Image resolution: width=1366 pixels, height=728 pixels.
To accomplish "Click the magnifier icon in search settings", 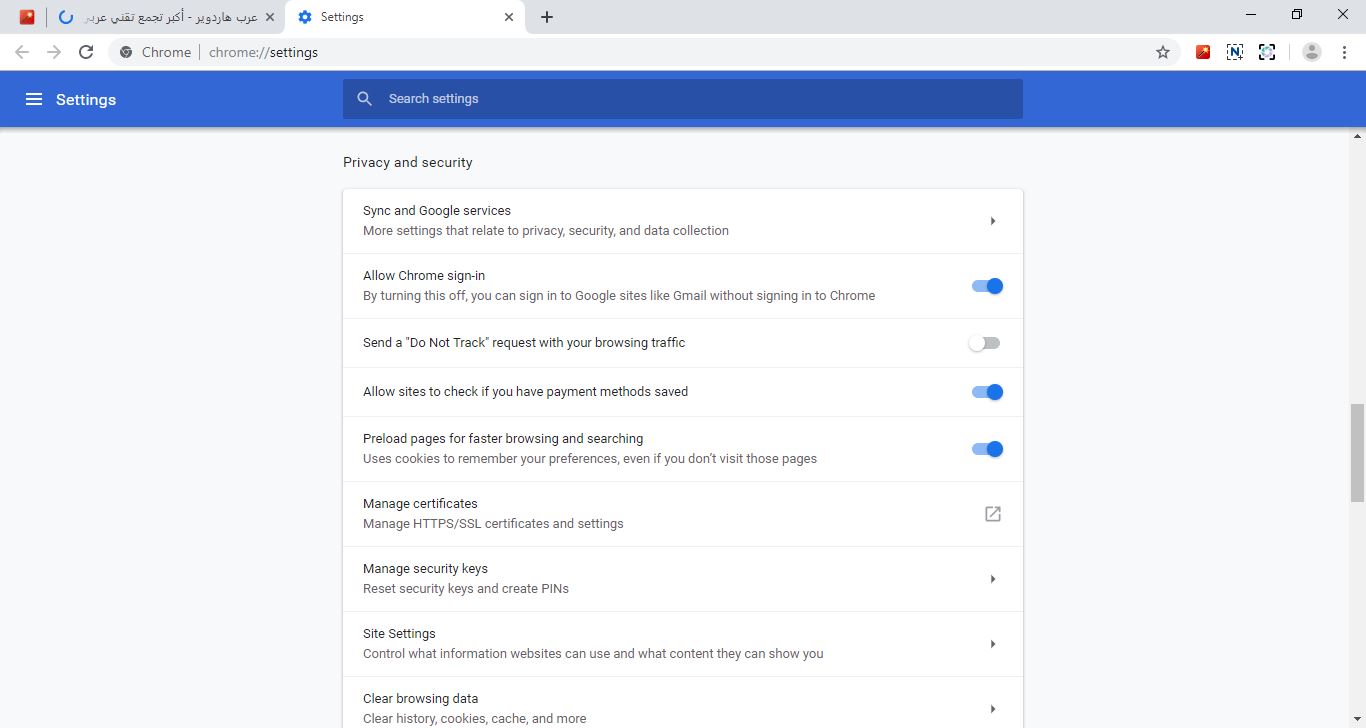I will click(x=365, y=99).
